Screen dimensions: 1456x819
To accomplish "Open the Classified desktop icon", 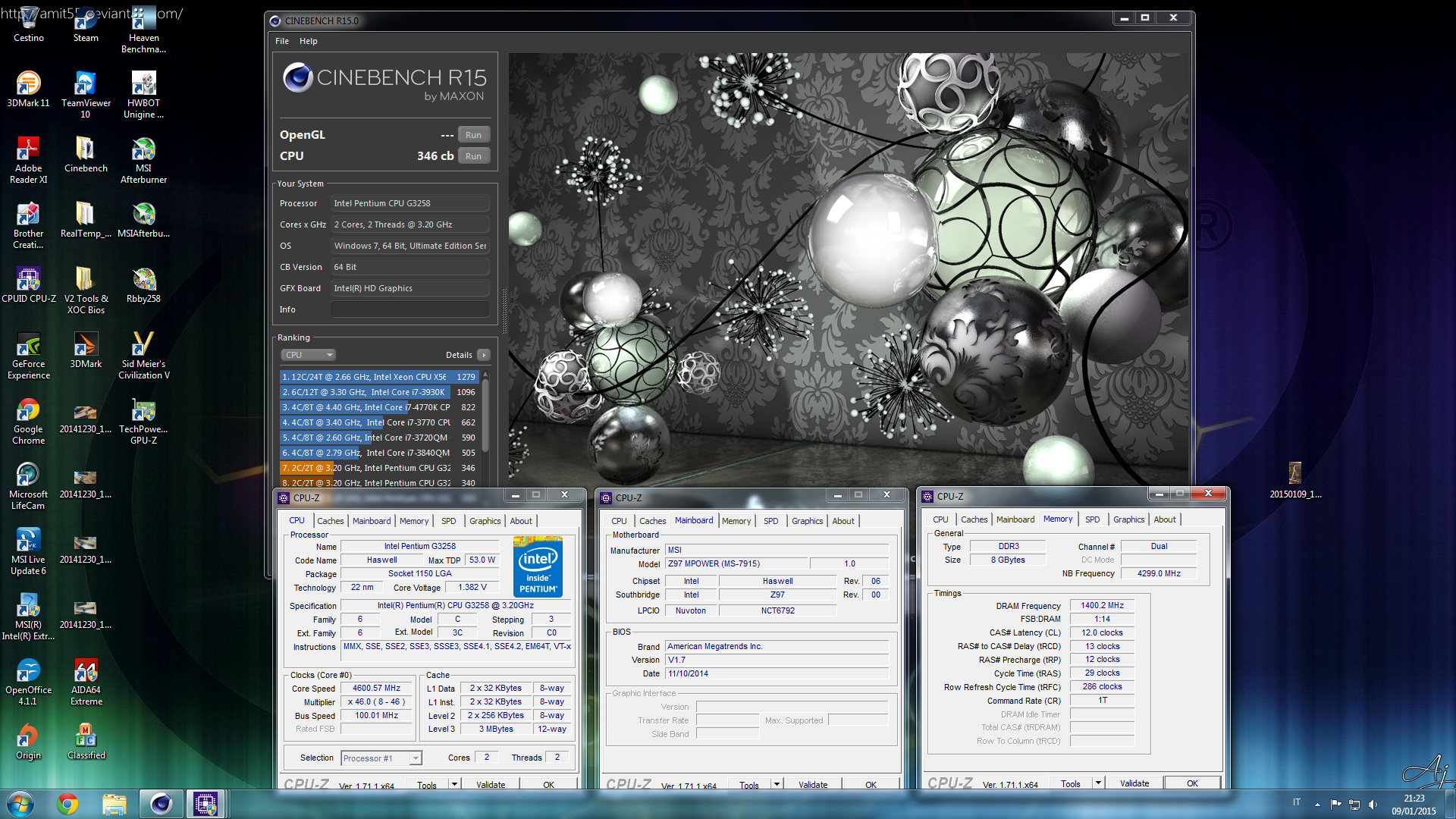I will 86,741.
